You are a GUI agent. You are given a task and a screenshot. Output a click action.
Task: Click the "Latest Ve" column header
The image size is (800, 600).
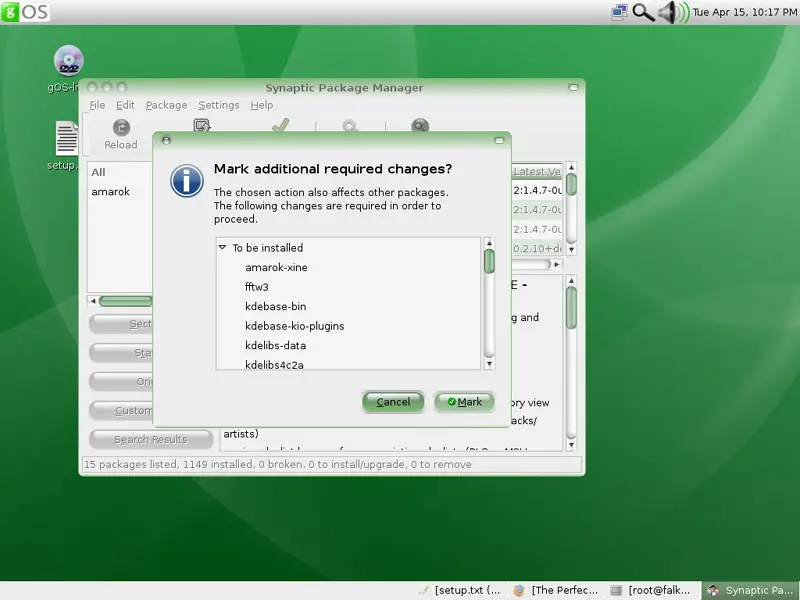(x=537, y=171)
